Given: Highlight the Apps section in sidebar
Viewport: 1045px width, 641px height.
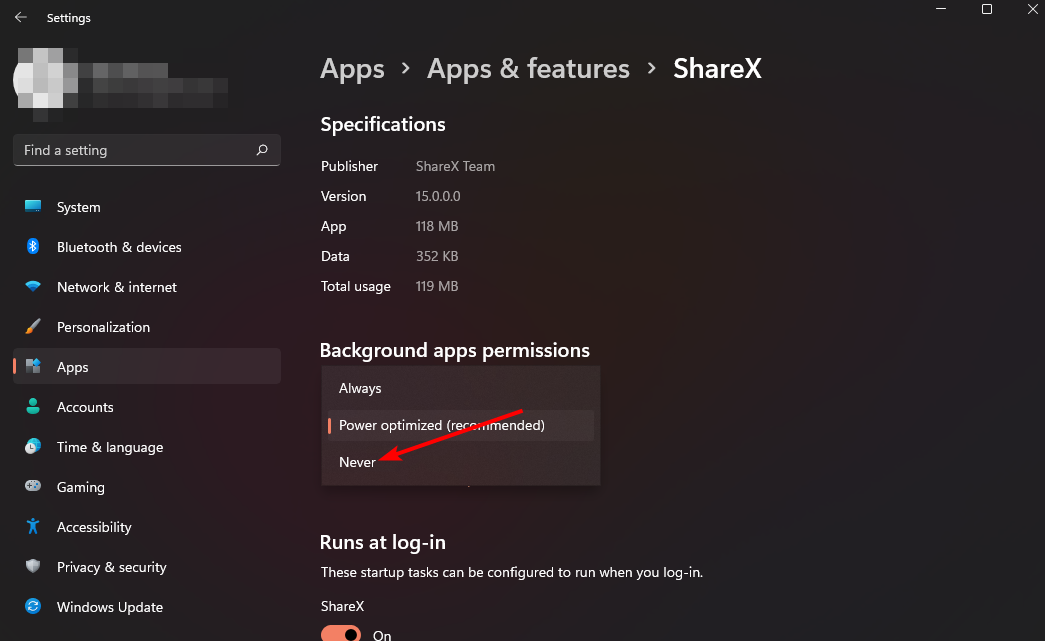Looking at the screenshot, I should coord(72,367).
